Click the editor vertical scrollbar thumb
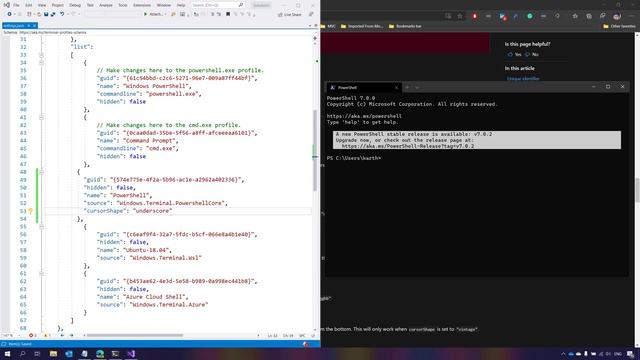The height and width of the screenshot is (360, 640). [x=315, y=150]
